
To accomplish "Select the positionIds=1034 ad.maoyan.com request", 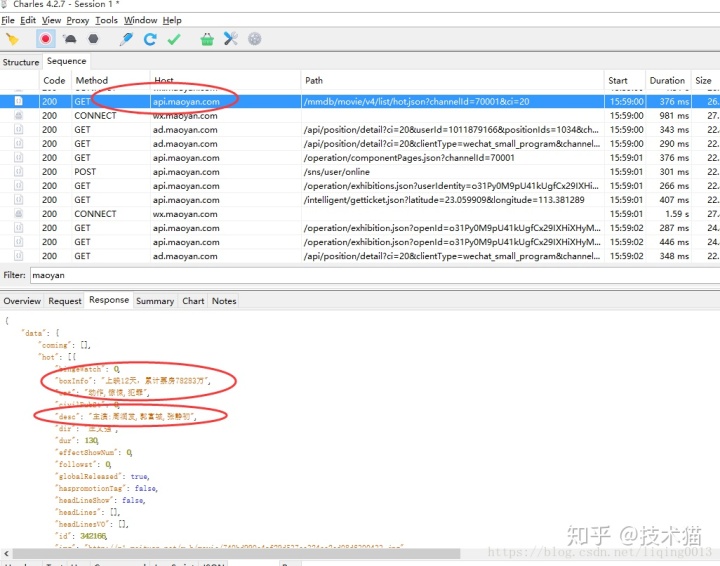I will click(360, 130).
